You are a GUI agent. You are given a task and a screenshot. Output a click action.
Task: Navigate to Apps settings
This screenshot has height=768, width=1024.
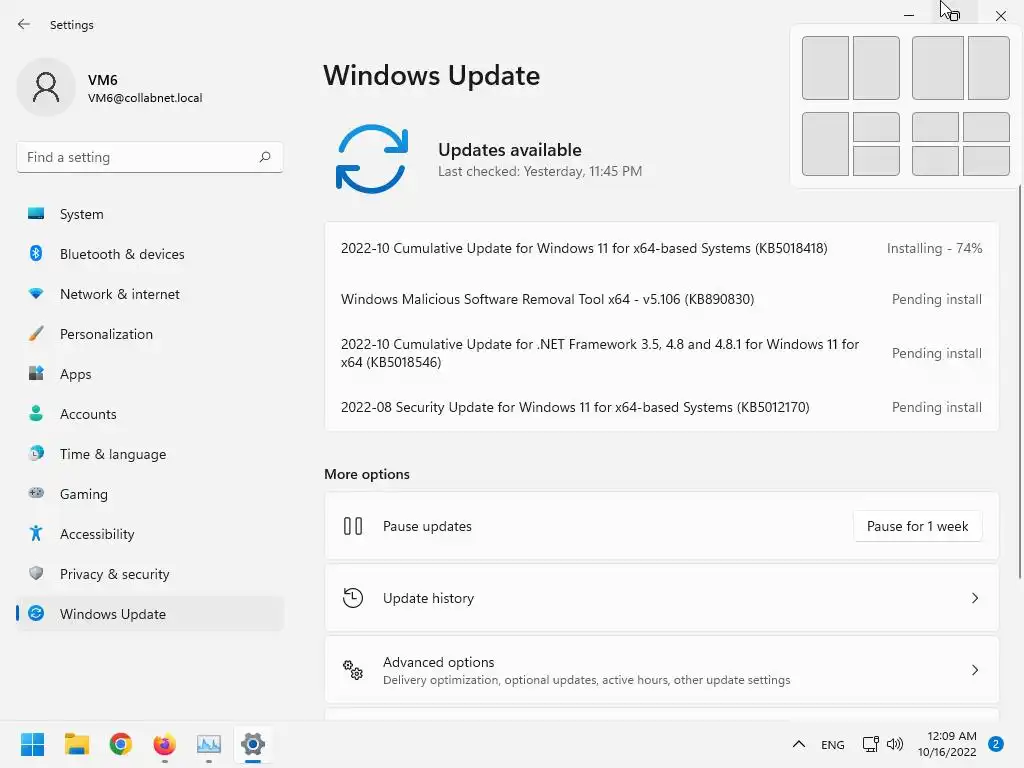(150, 374)
